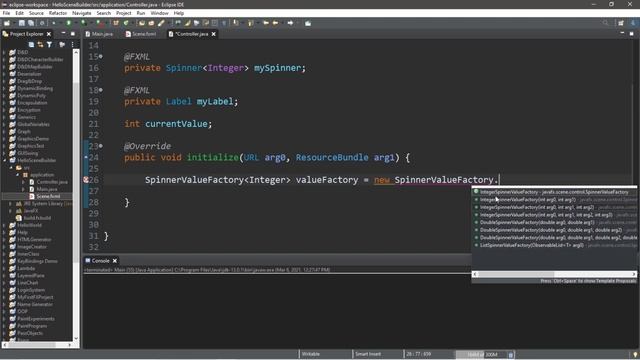
Task: Click the Save toolbar icon
Action: tap(22, 23)
